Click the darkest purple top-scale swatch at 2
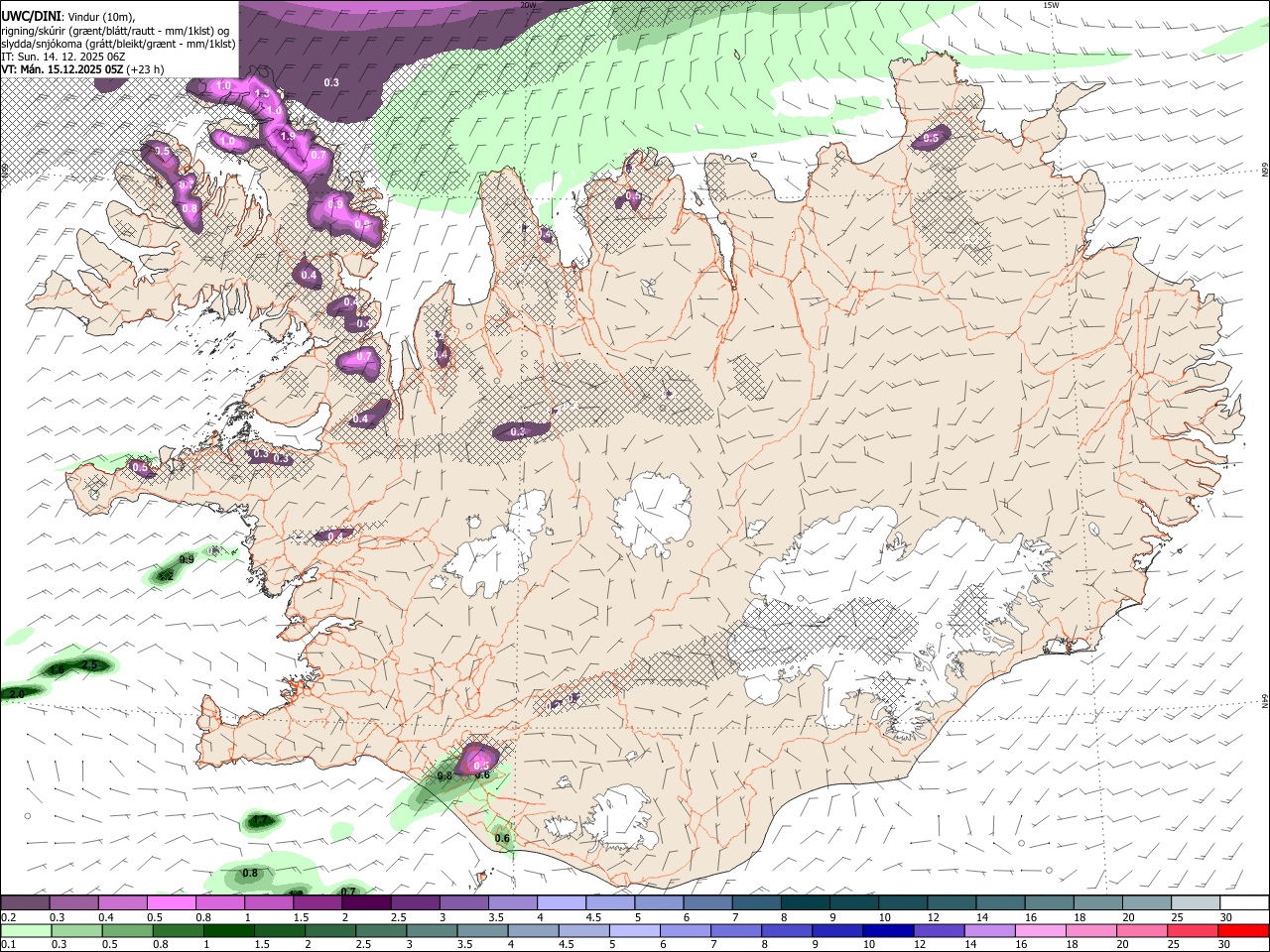 tap(366, 901)
